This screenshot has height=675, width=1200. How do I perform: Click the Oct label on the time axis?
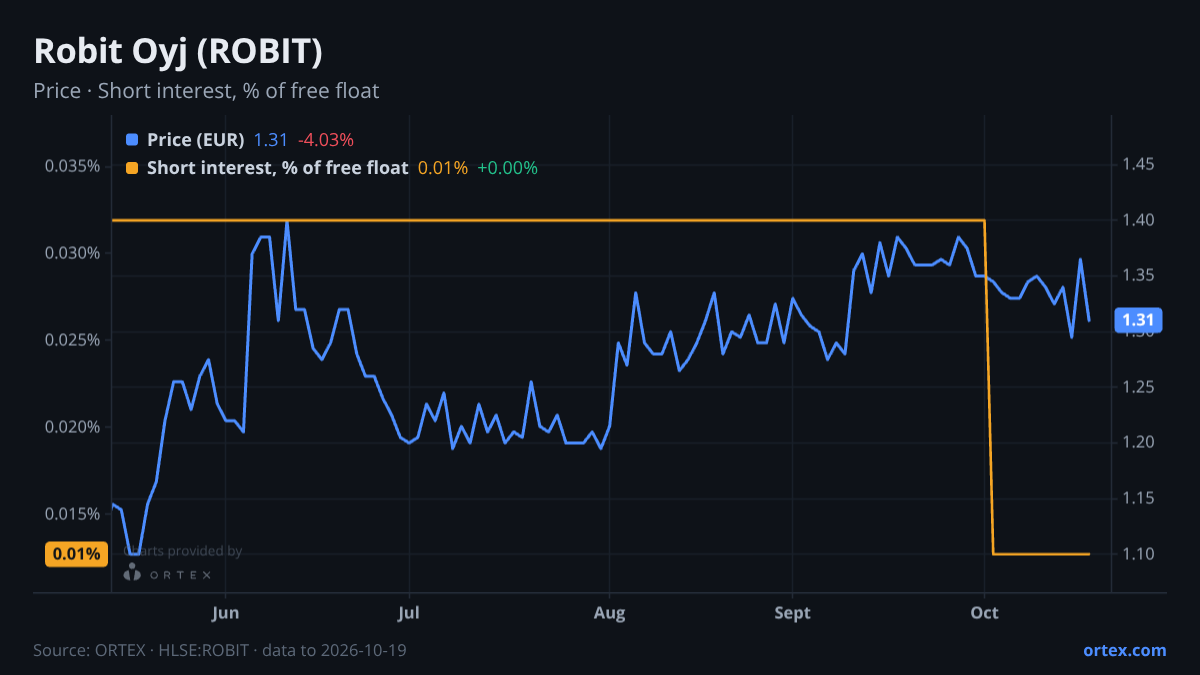click(985, 612)
